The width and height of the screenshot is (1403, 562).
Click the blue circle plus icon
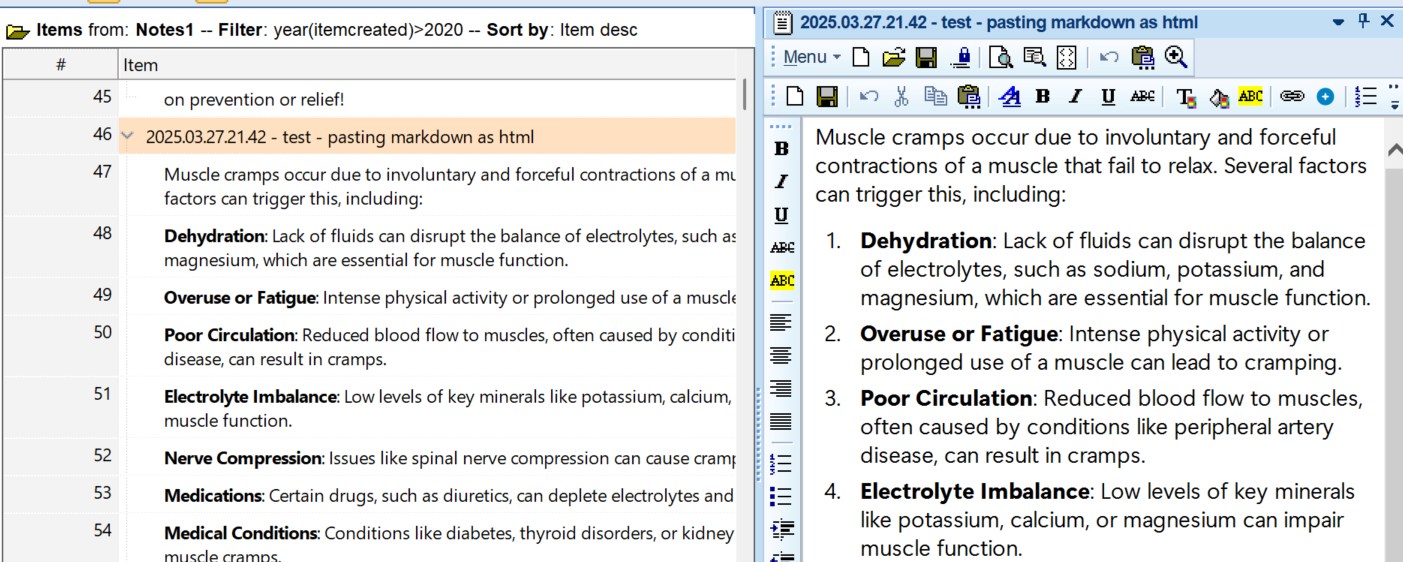tap(1325, 96)
